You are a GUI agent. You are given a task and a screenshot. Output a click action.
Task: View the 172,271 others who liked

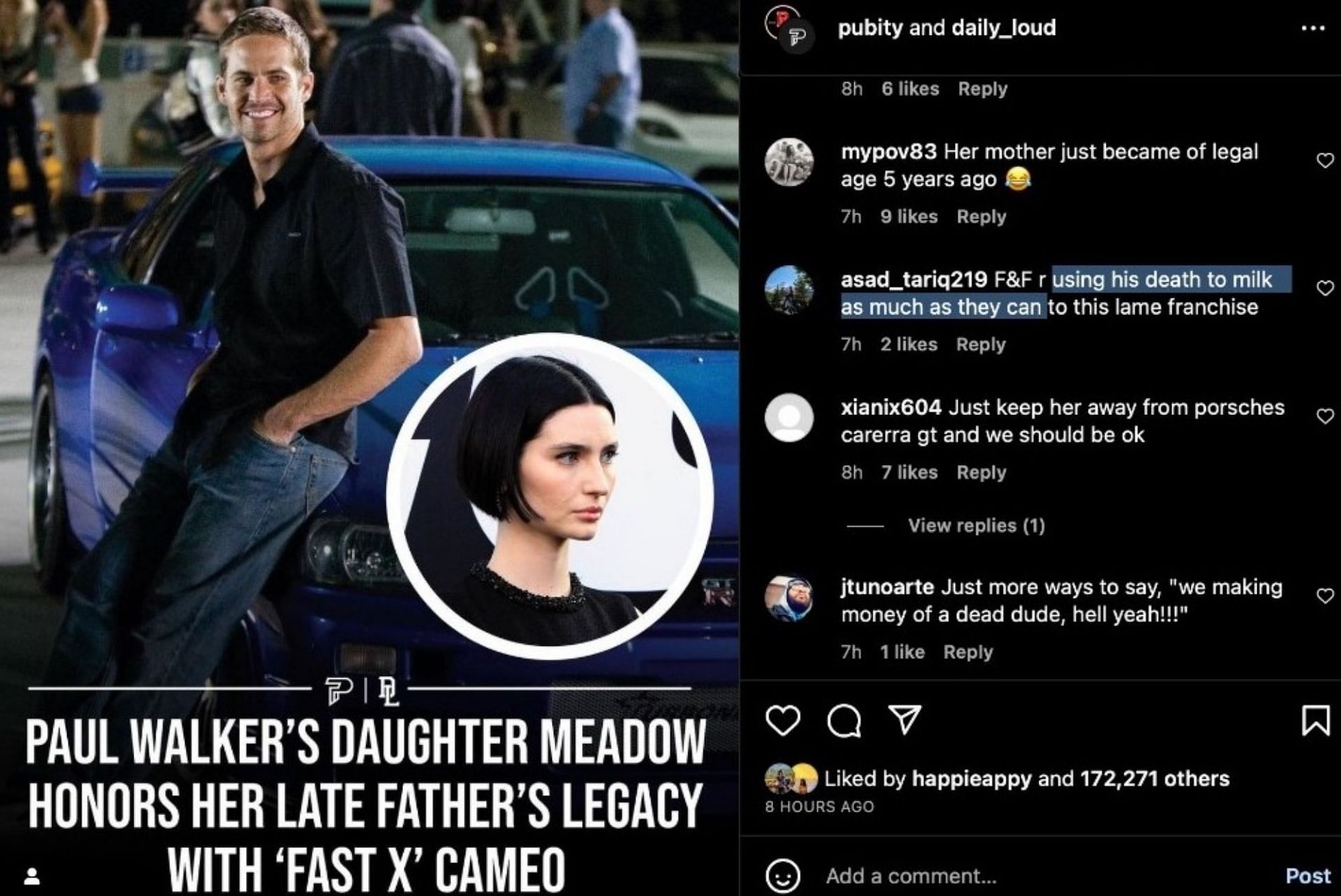tap(1155, 779)
